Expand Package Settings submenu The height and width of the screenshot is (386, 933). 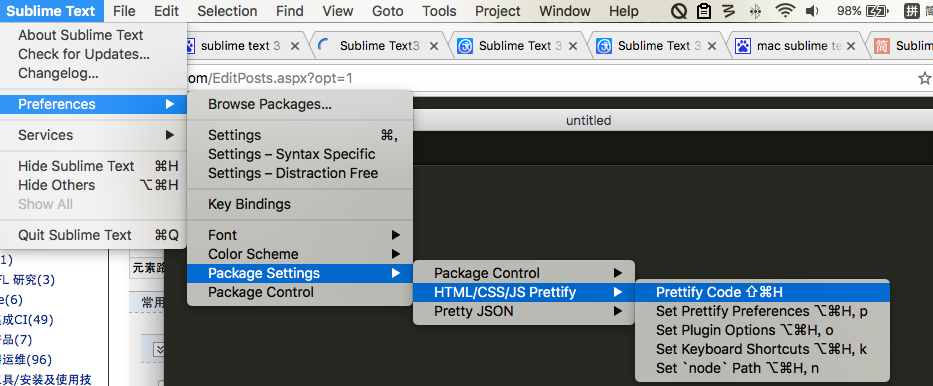300,273
